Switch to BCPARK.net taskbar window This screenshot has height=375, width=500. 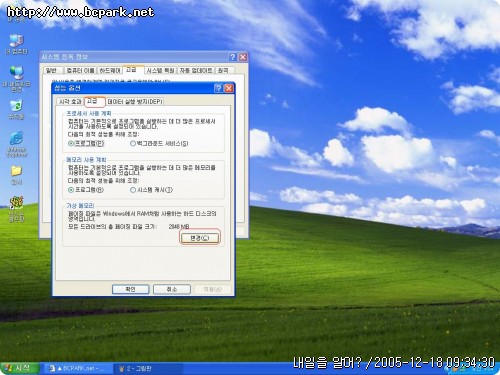tap(77, 369)
